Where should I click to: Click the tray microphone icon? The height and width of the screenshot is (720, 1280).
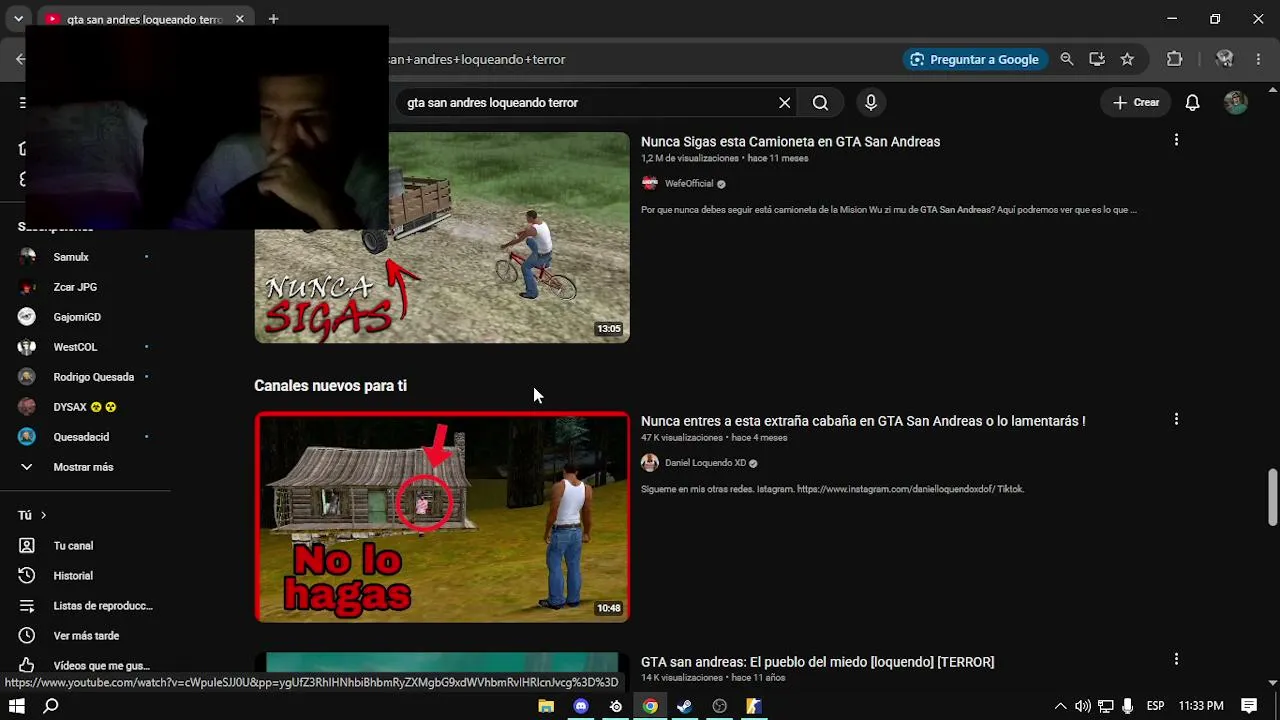pyautogui.click(x=1127, y=706)
